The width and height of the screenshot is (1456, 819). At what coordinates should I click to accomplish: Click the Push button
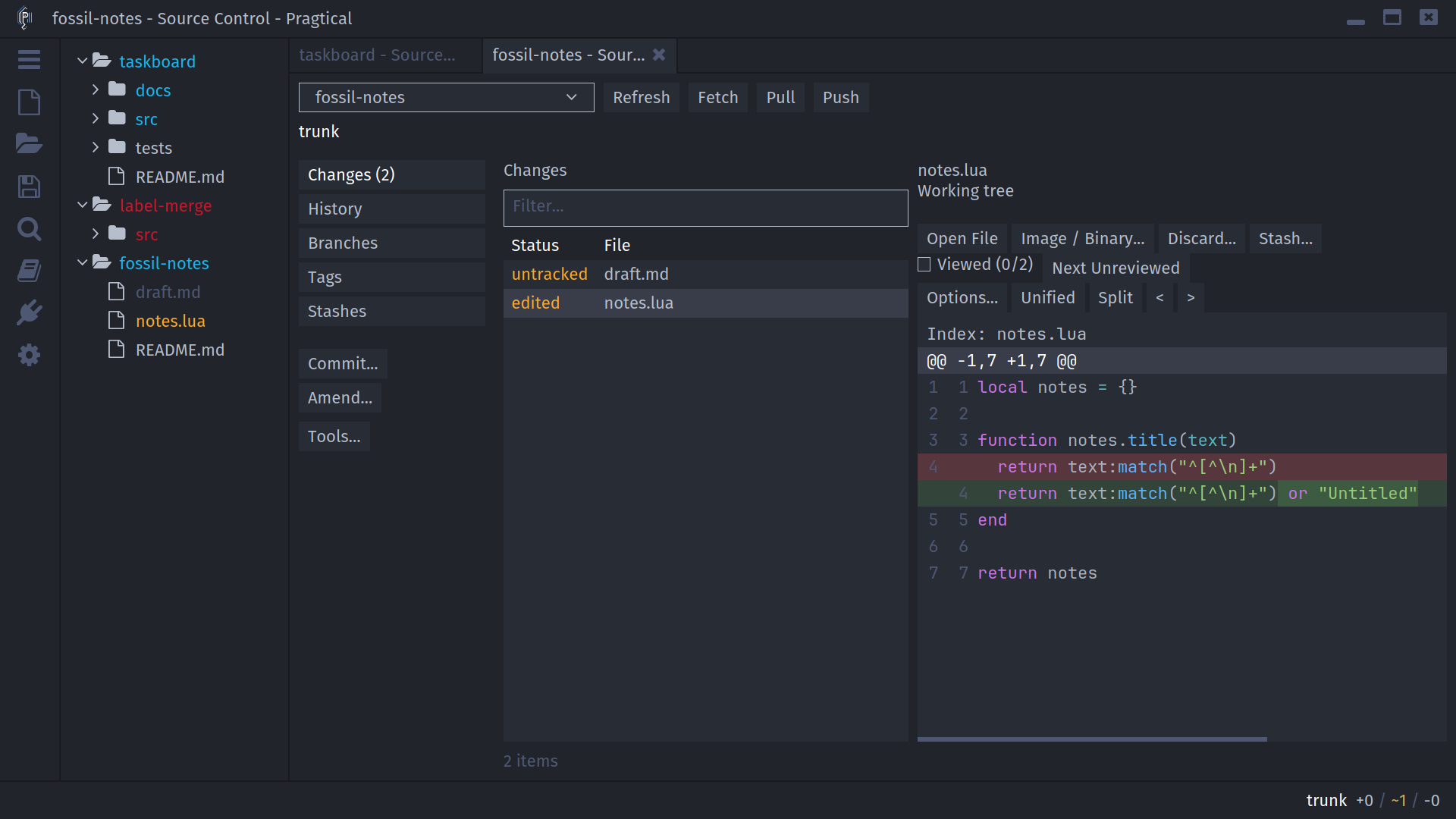click(841, 98)
